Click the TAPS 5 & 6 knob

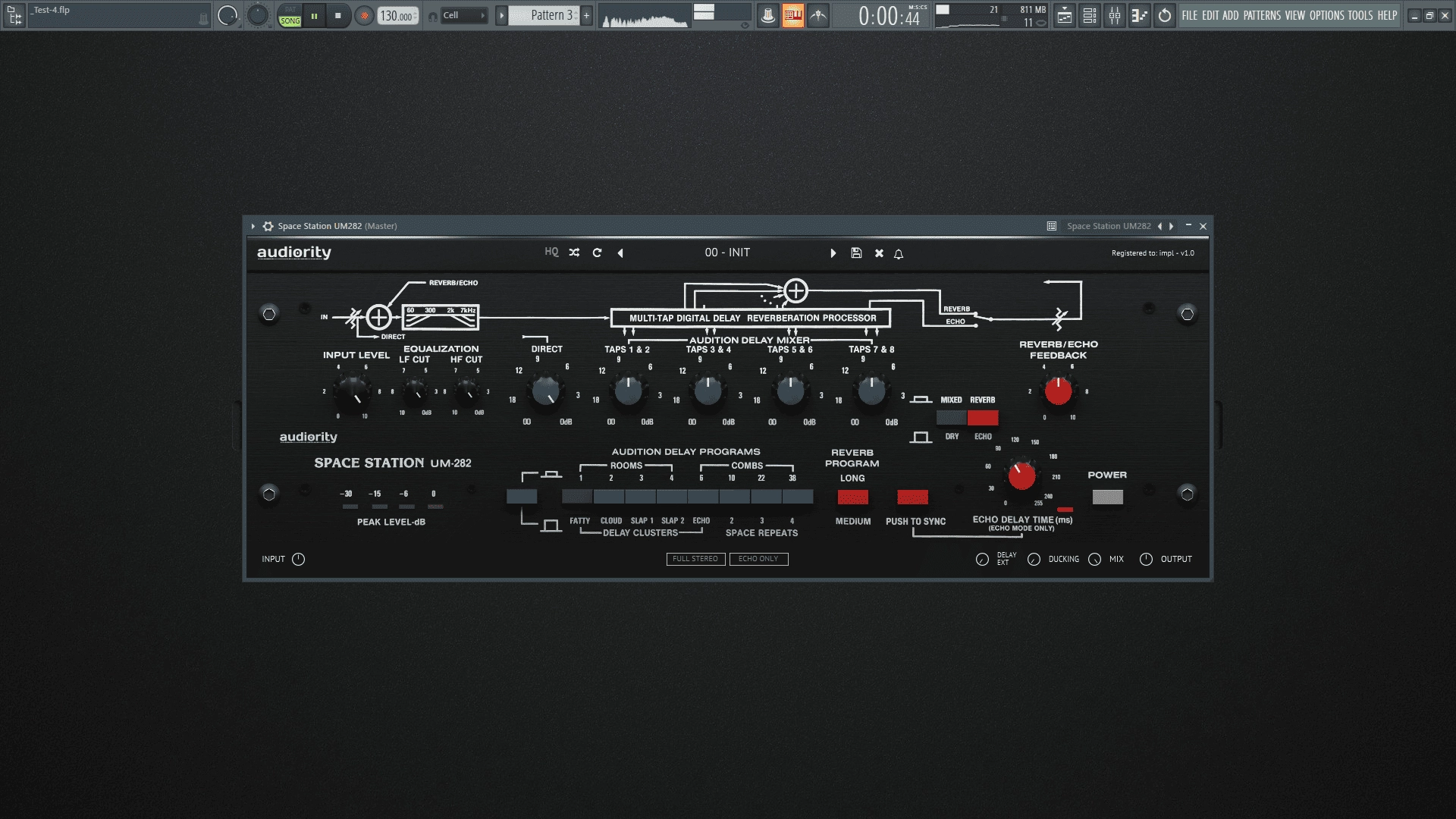[790, 391]
